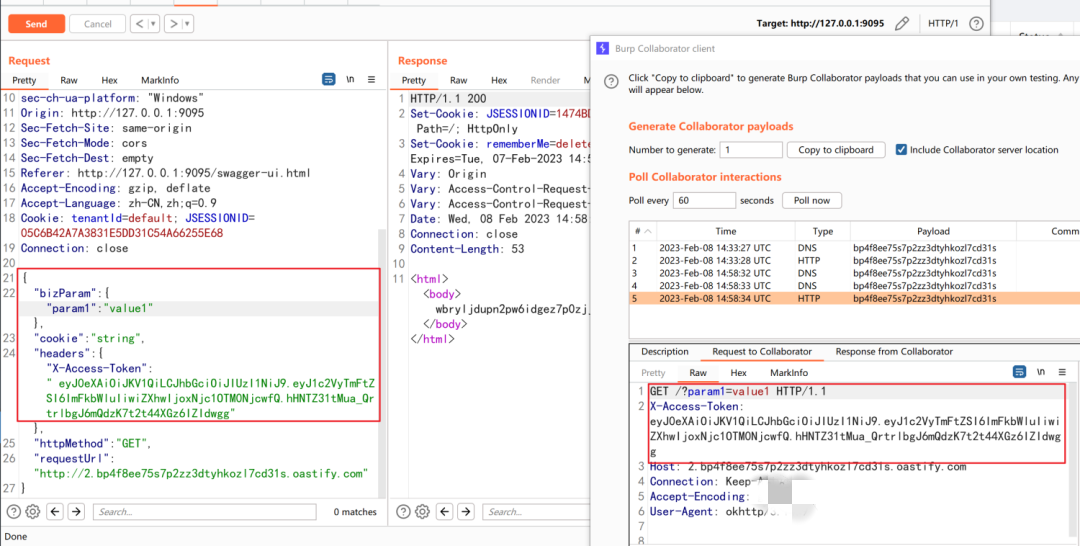The height and width of the screenshot is (546, 1080).
Task: Select MarkInfo tab in Collaborator request viewer
Action: click(789, 372)
